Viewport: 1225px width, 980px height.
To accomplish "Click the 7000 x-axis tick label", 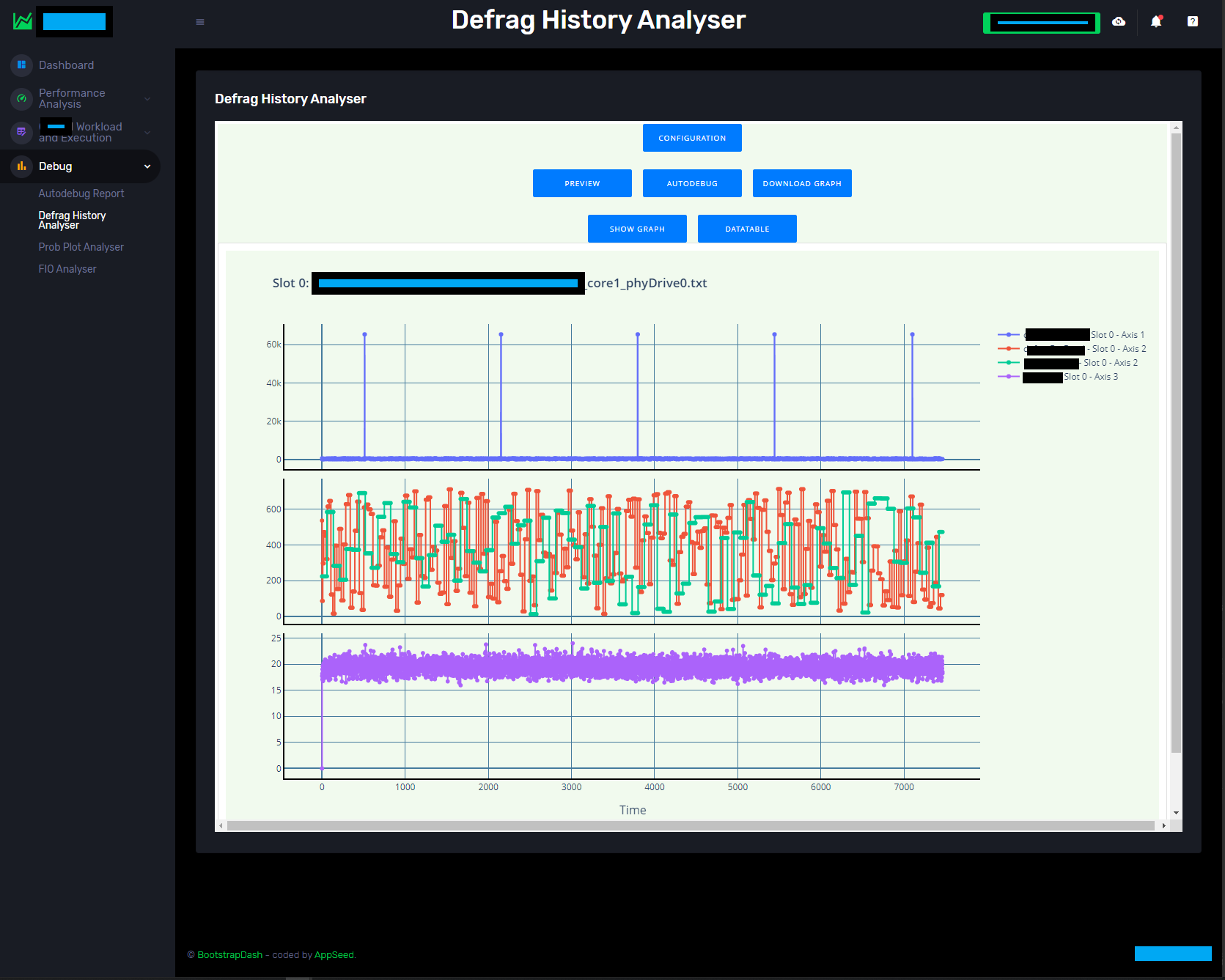I will click(904, 787).
